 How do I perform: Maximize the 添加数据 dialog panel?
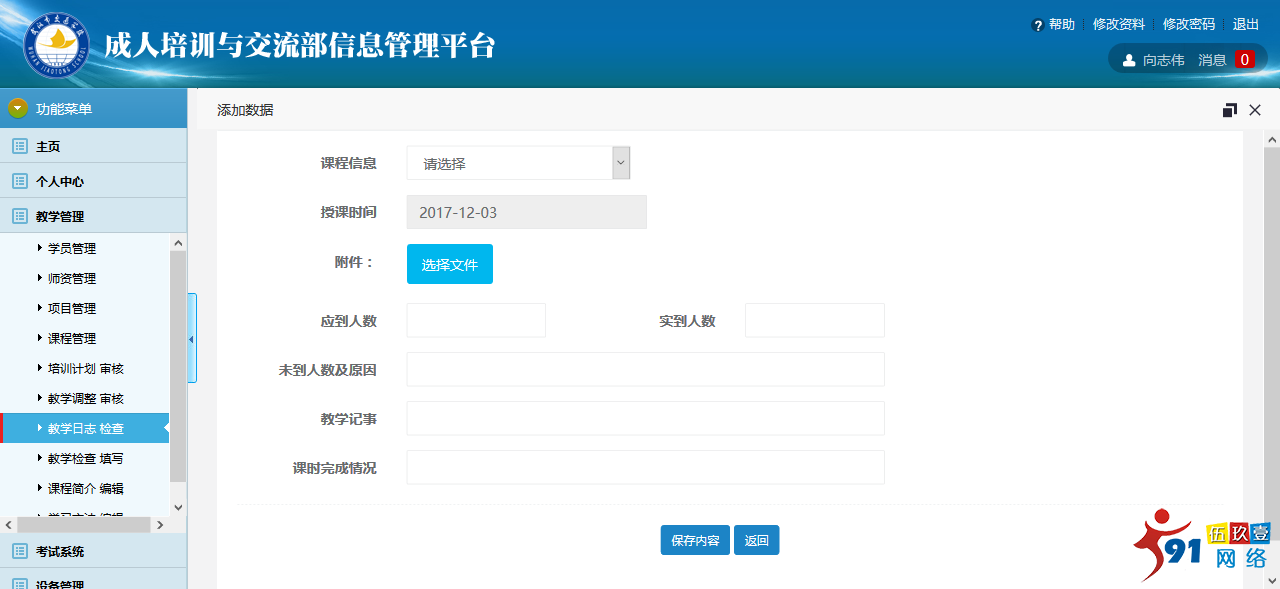(1230, 110)
